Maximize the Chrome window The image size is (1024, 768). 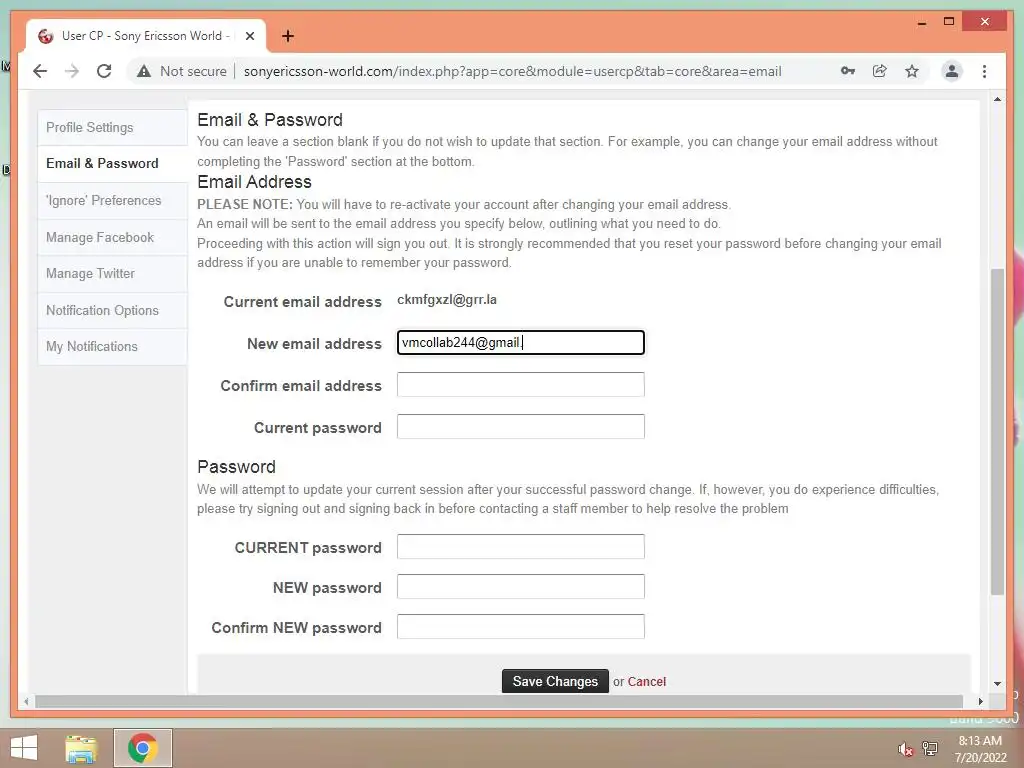(949, 22)
